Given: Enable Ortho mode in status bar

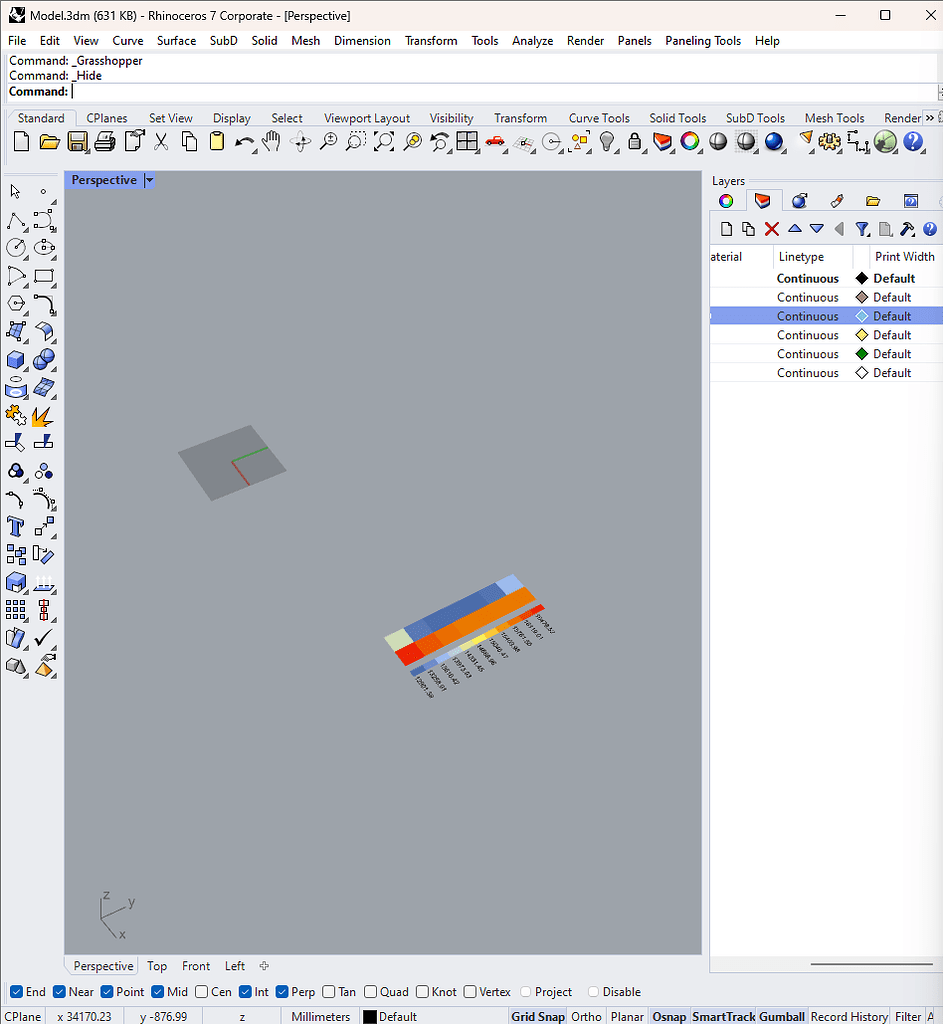Looking at the screenshot, I should pos(587,1016).
